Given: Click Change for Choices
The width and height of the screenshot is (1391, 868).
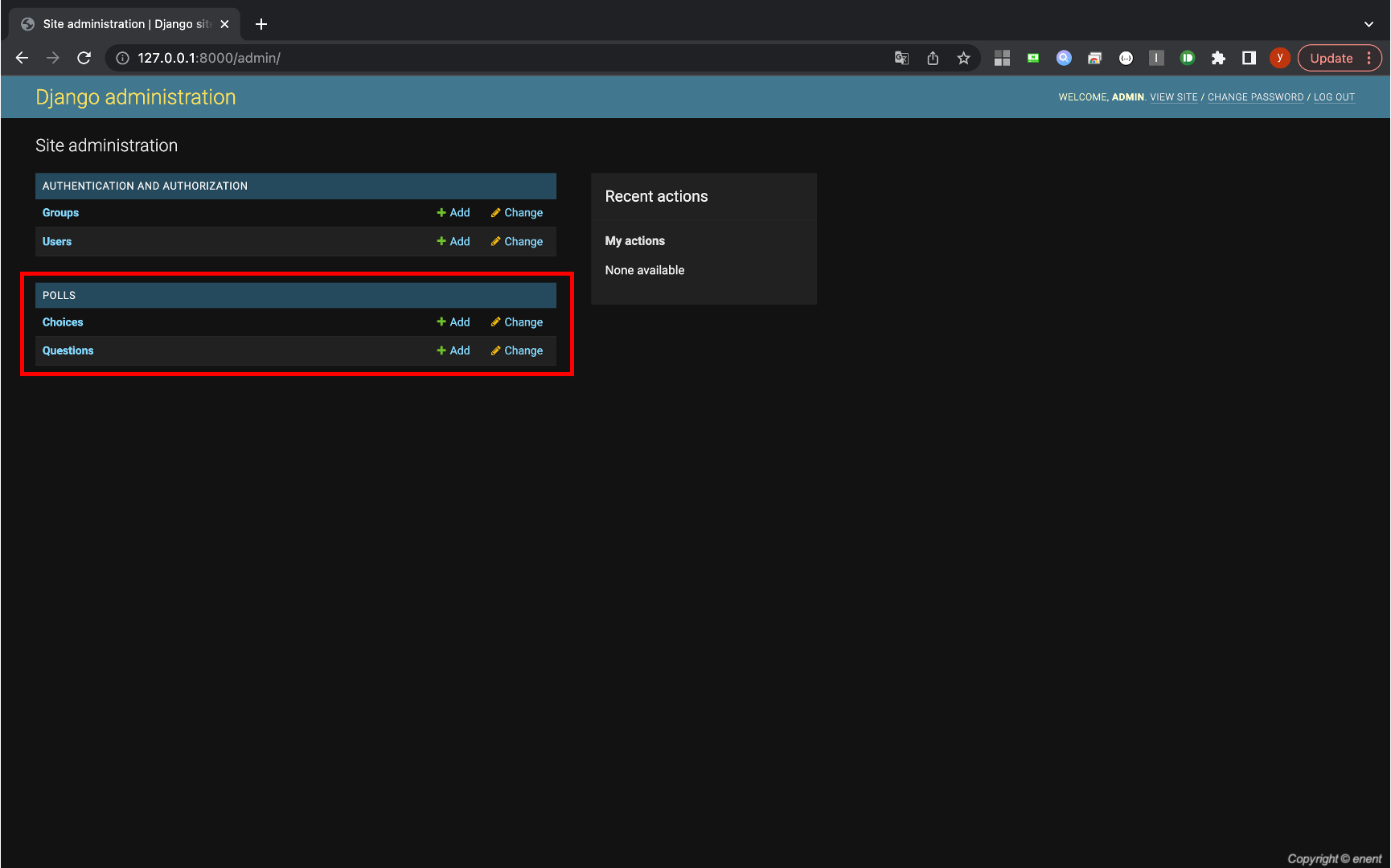Looking at the screenshot, I should (517, 322).
